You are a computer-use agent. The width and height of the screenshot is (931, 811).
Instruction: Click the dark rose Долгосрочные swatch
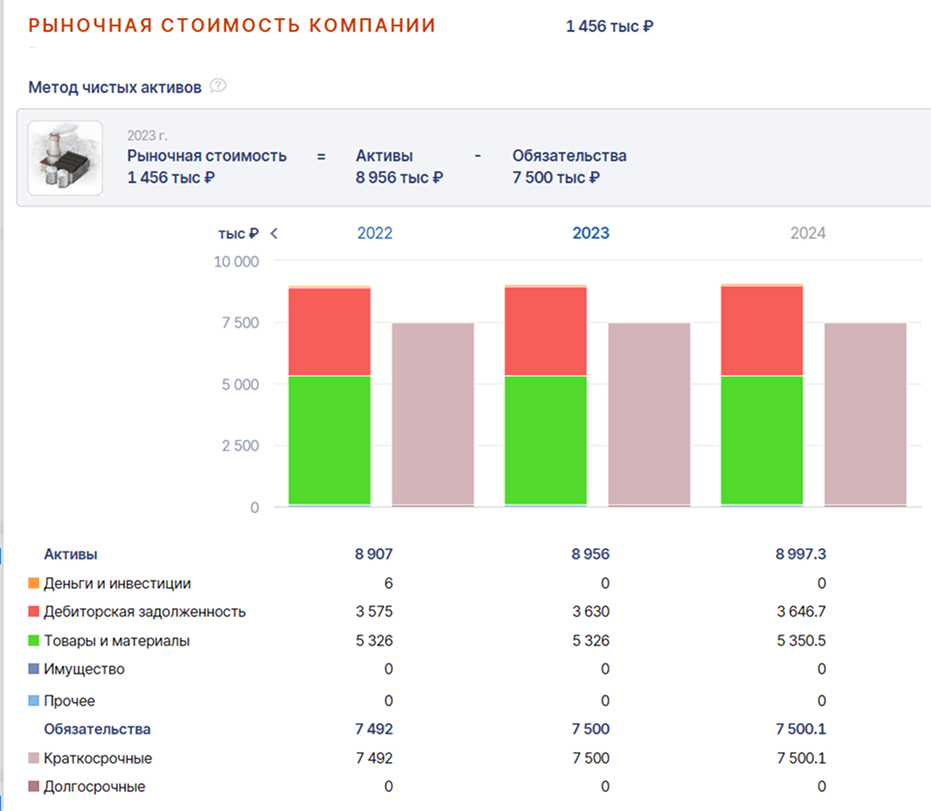coord(34,787)
